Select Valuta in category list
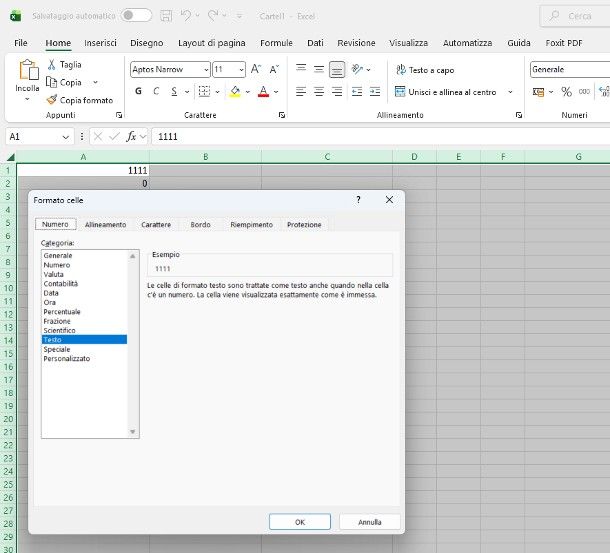The image size is (610, 553). [x=84, y=274]
